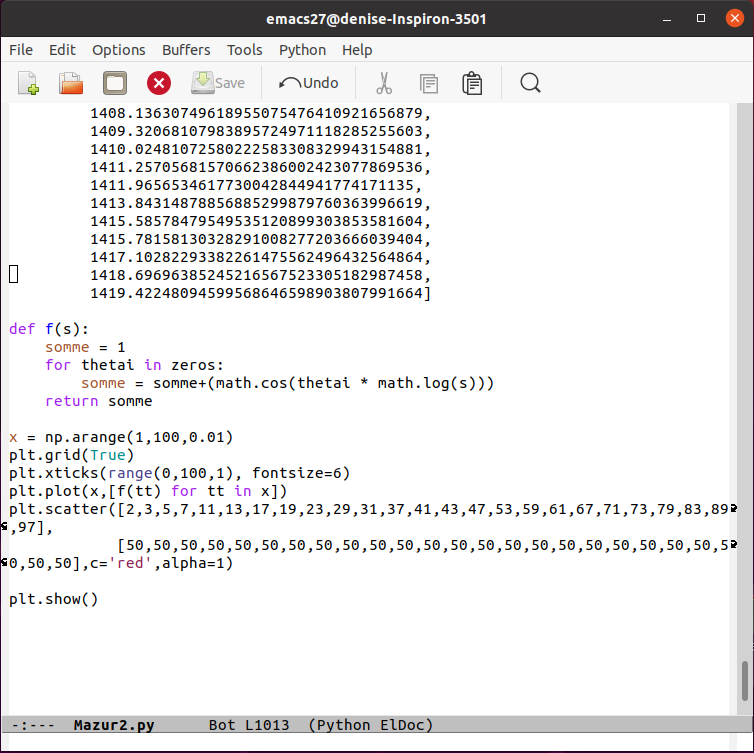The width and height of the screenshot is (754, 753).
Task: Click the Undo button
Action: 309,83
